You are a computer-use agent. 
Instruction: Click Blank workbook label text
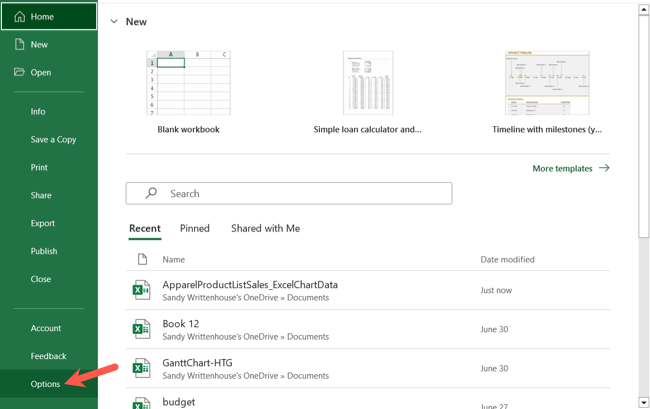(x=189, y=129)
